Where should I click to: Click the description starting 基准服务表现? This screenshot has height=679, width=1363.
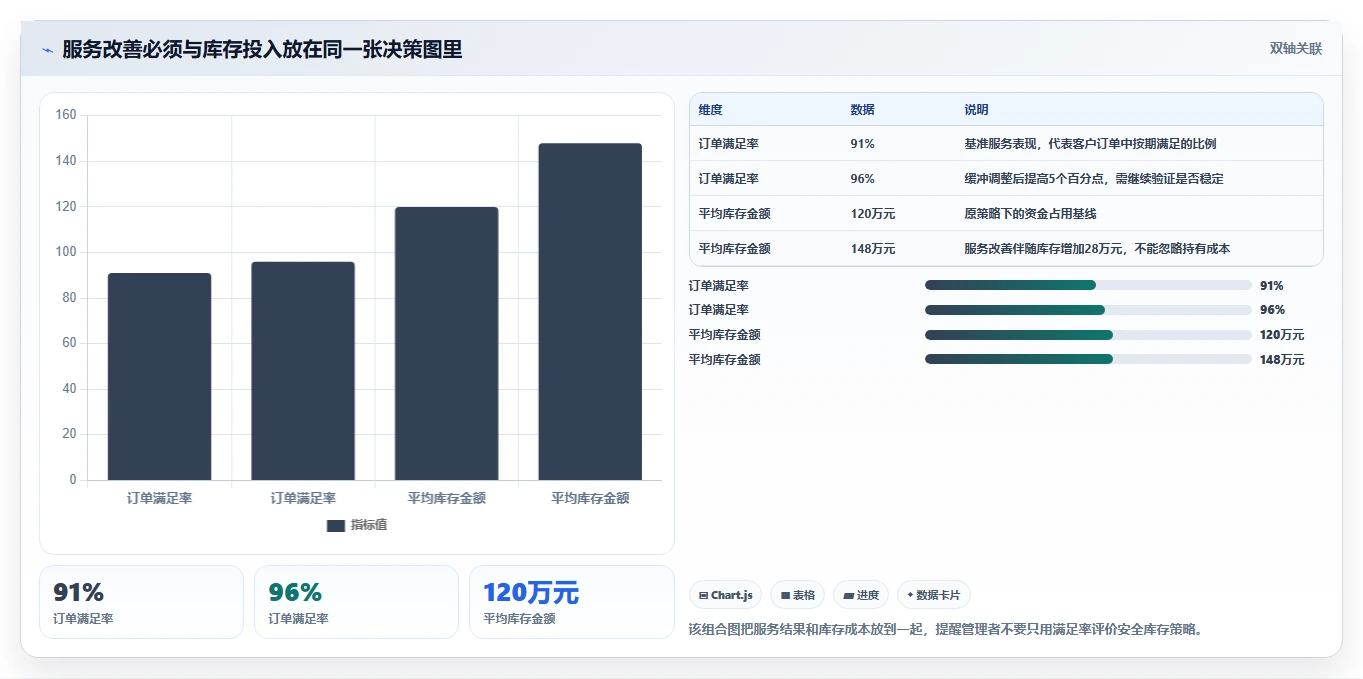click(x=1090, y=144)
